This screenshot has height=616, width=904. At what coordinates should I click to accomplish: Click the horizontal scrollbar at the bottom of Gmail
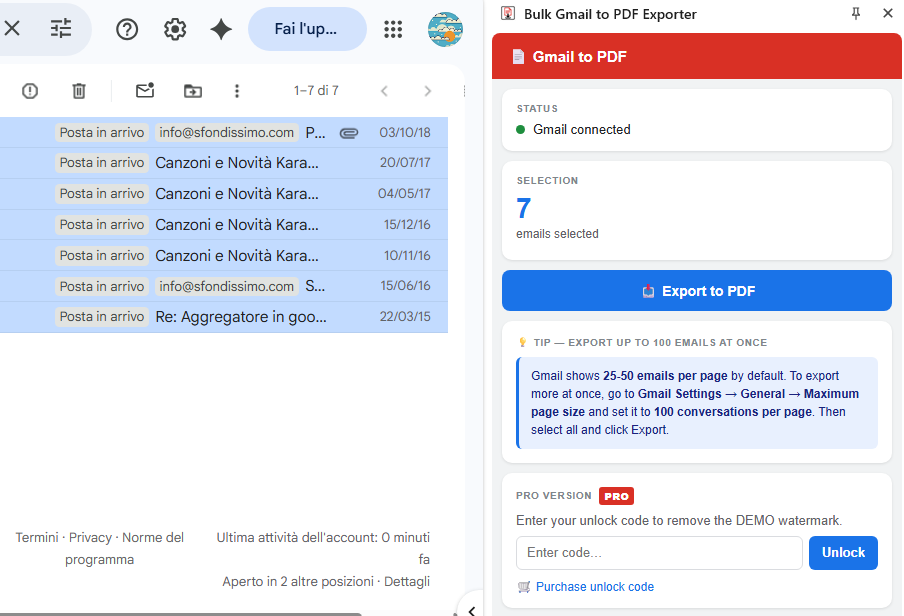(x=180, y=614)
